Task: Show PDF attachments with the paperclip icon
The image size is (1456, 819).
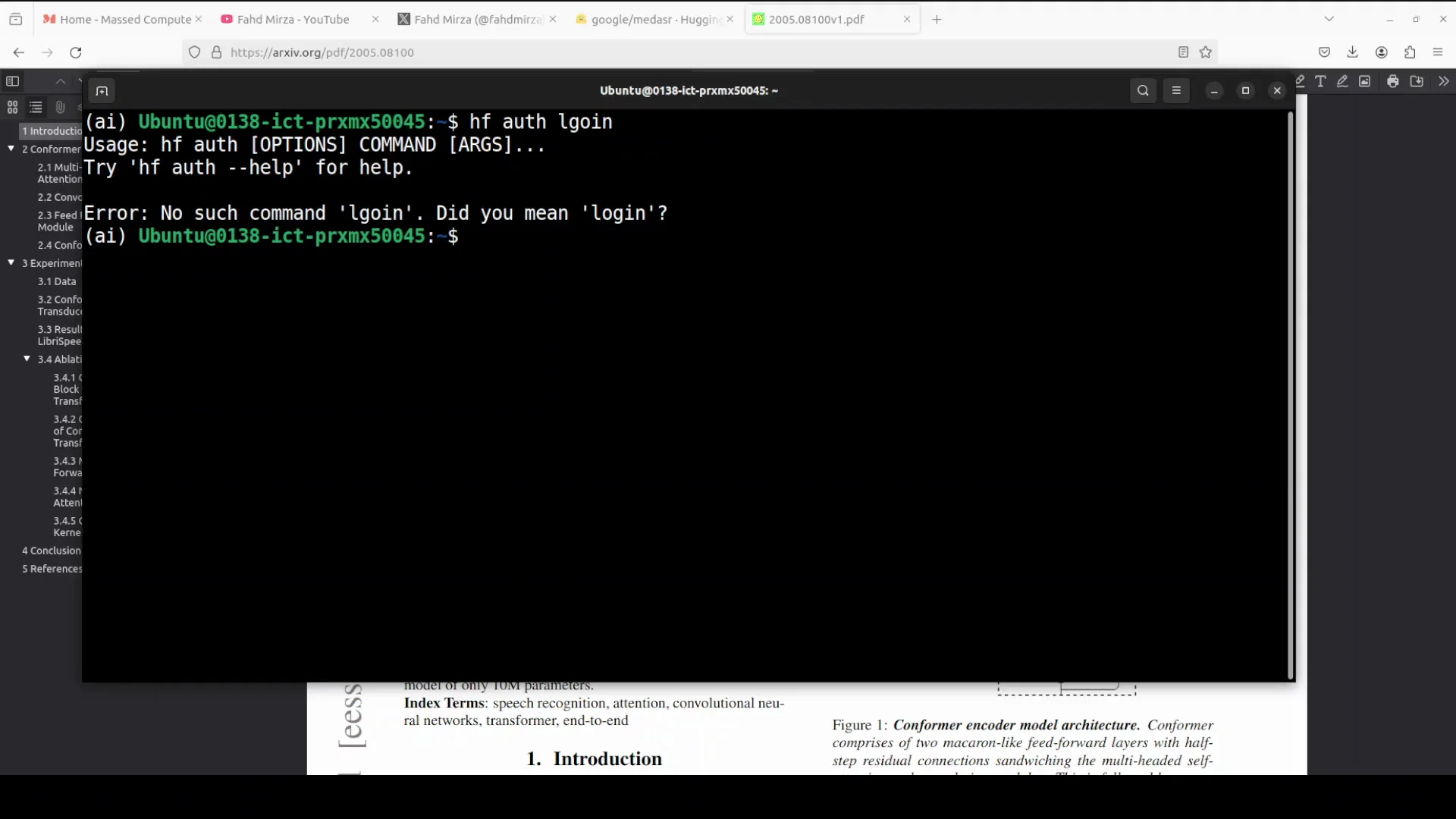Action: click(x=61, y=108)
